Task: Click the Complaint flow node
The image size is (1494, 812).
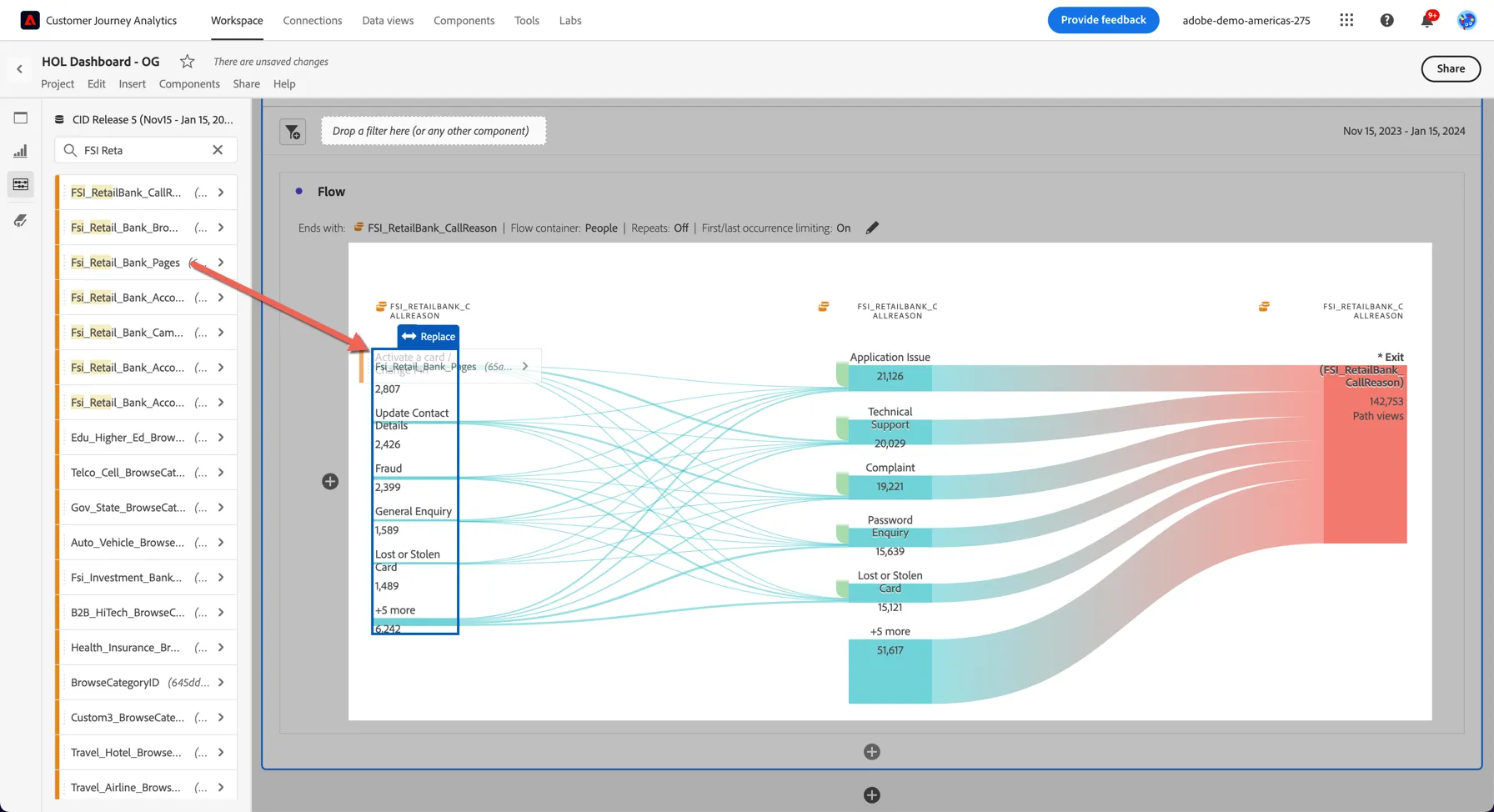Action: (x=890, y=487)
